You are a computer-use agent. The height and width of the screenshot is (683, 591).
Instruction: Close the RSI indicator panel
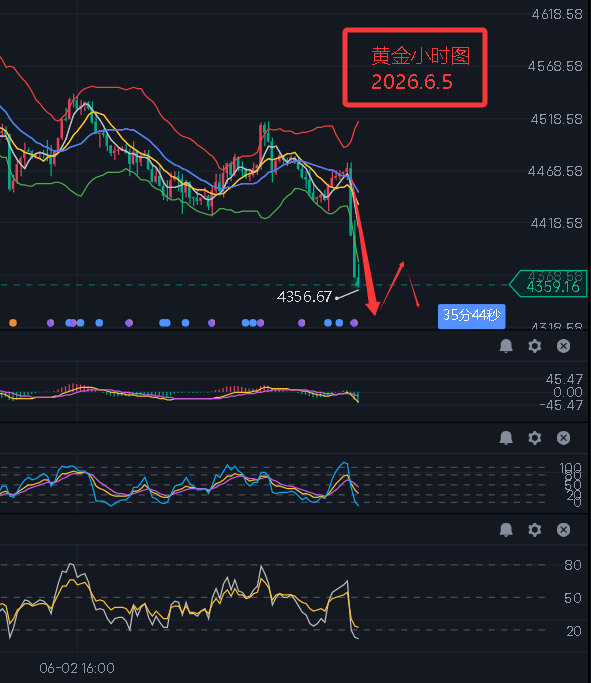[x=563, y=530]
